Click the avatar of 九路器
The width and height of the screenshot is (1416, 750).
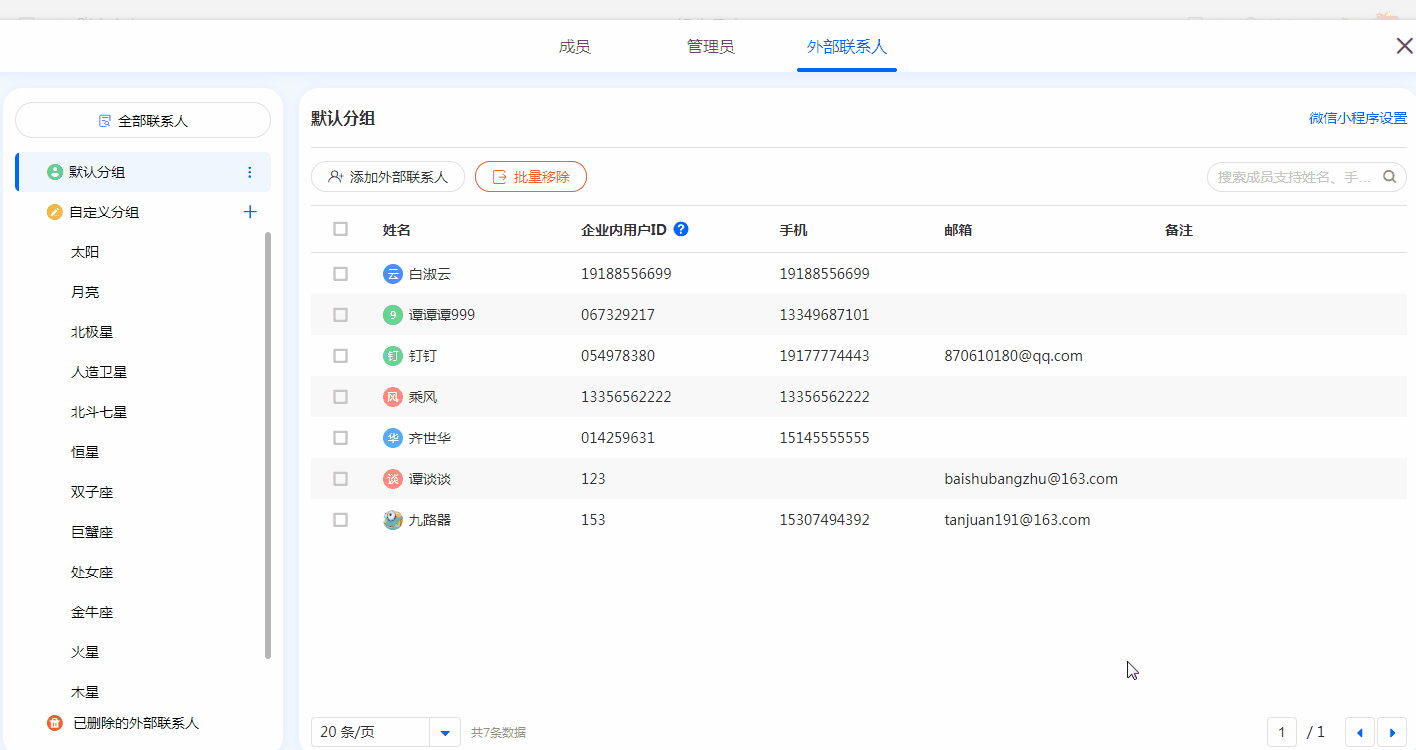click(x=393, y=520)
